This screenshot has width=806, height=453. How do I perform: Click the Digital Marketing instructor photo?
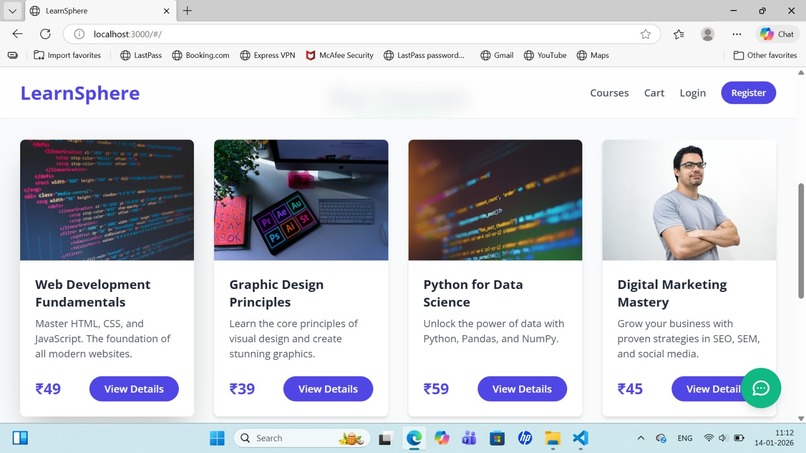pyautogui.click(x=689, y=200)
